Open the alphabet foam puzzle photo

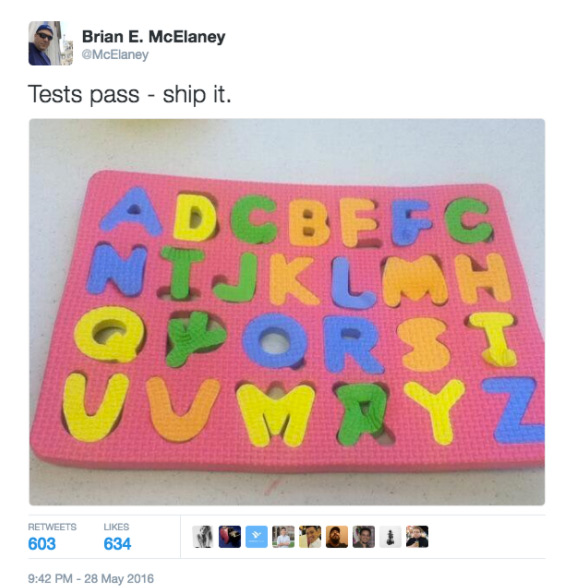[x=287, y=312]
